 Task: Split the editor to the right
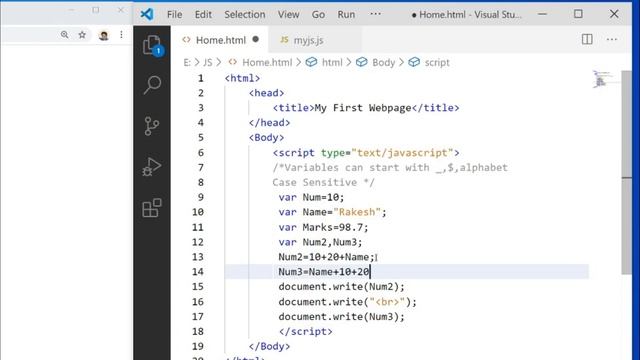587,39
